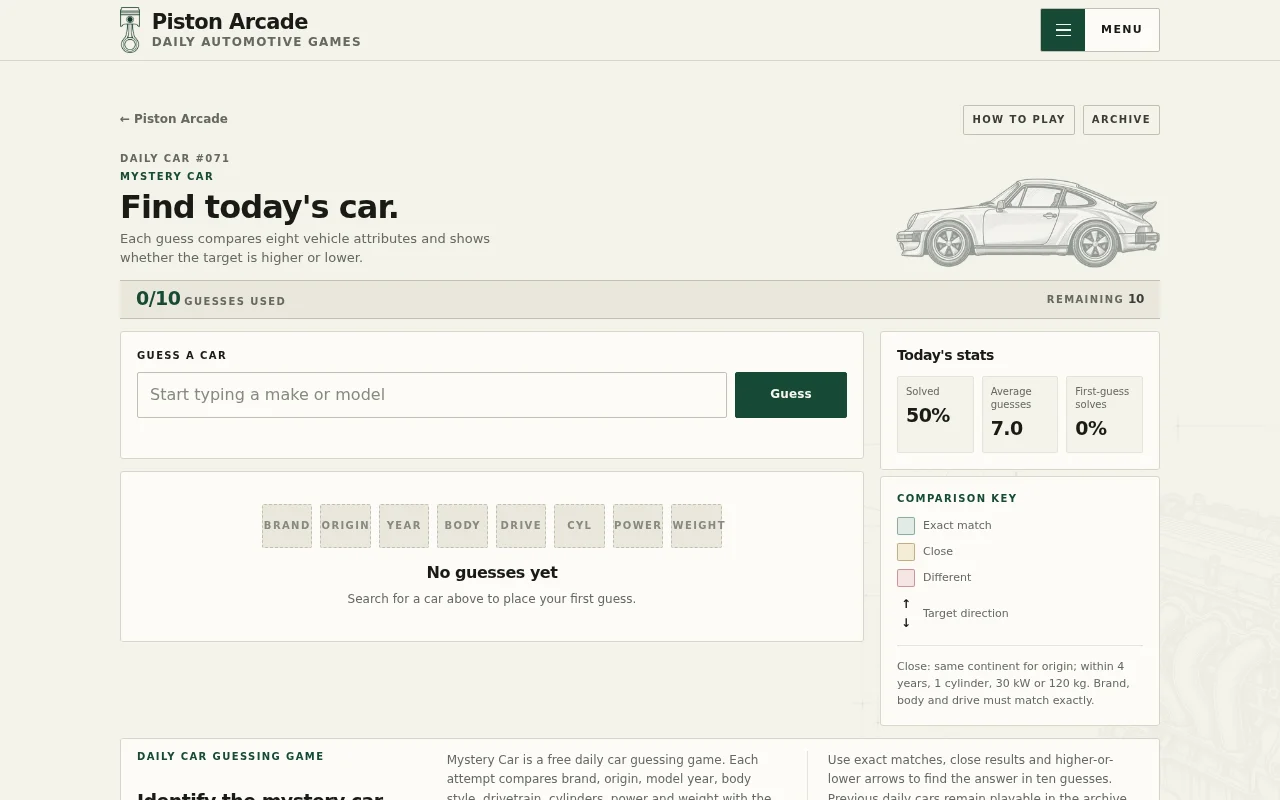
Task: Focus the make or model search field
Action: 432,395
